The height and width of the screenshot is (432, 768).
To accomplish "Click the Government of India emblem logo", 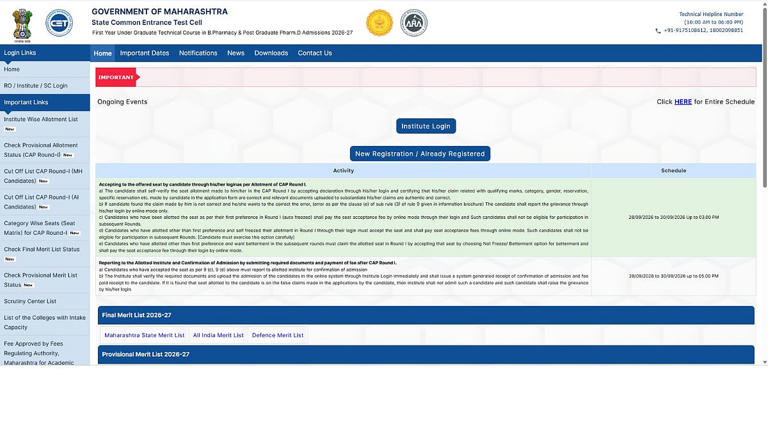I will pyautogui.click(x=23, y=24).
